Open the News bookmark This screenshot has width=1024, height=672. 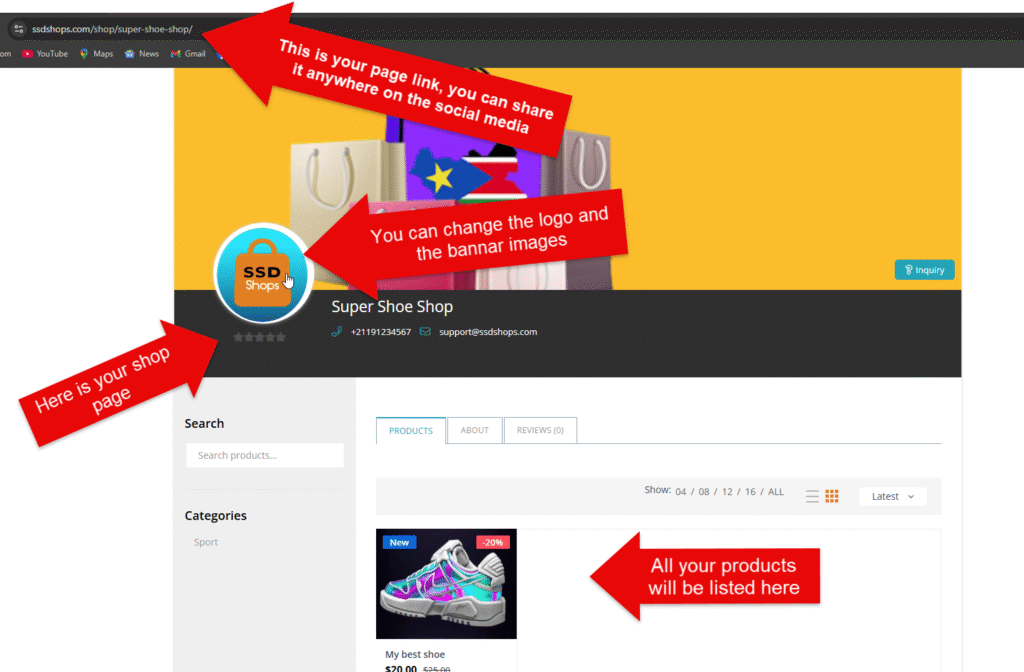point(142,54)
